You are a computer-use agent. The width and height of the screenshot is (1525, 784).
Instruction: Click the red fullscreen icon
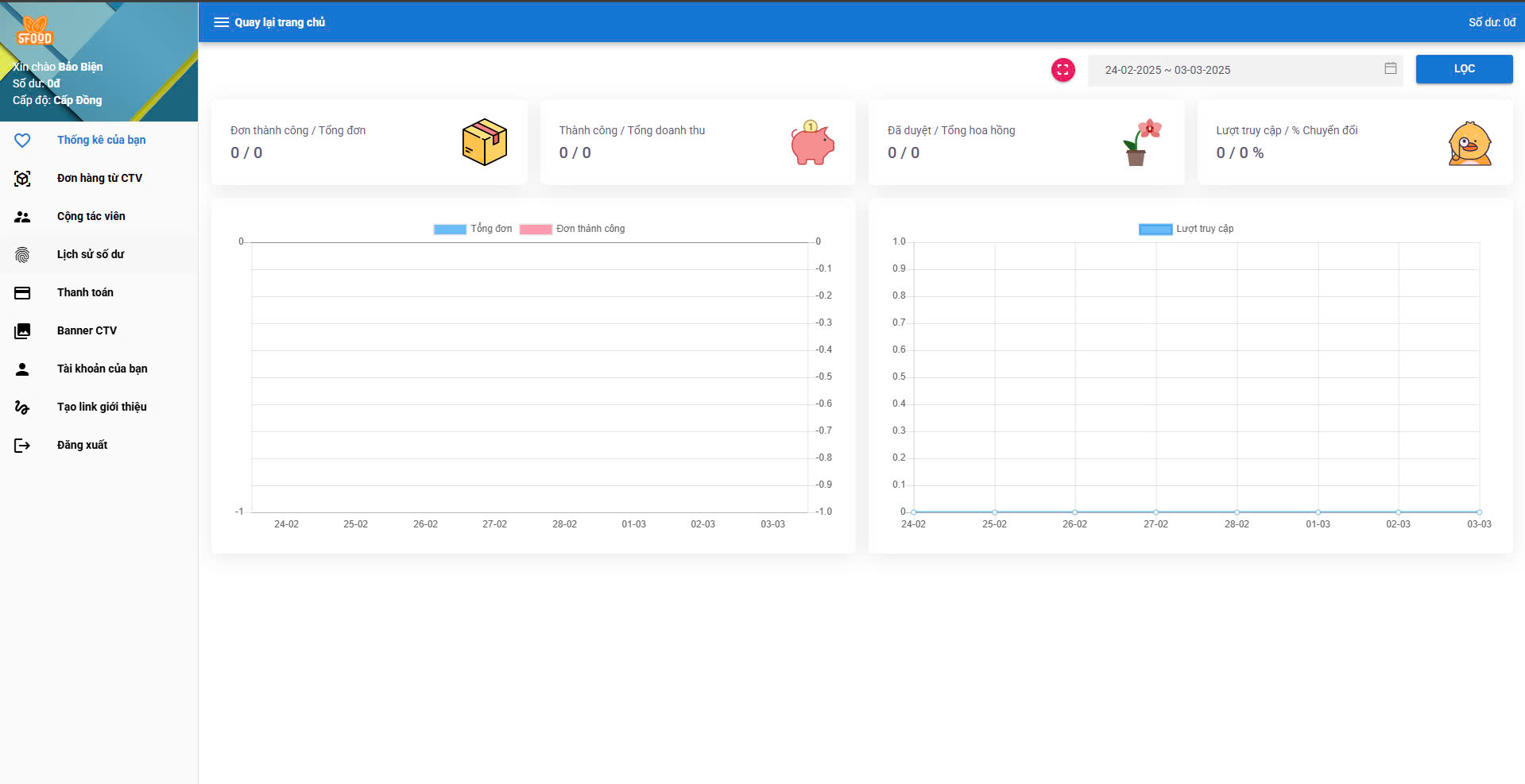1062,70
